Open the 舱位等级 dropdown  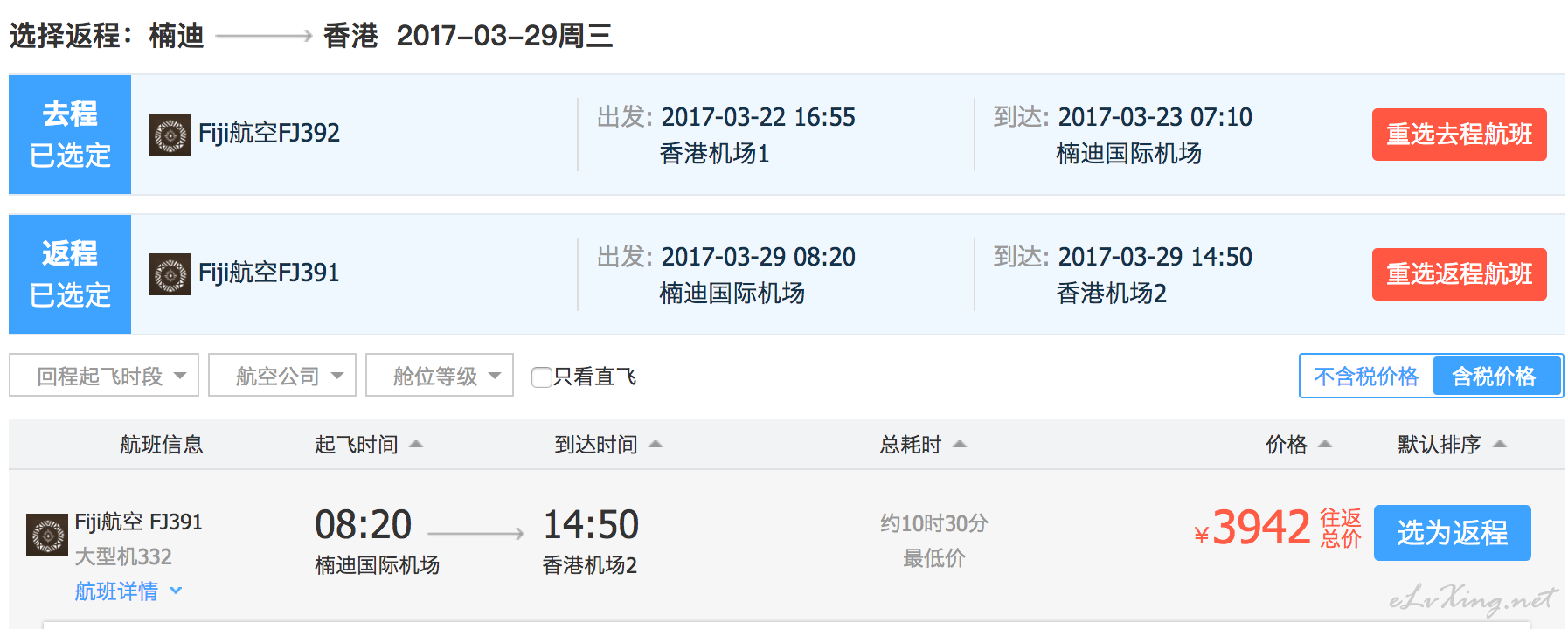click(440, 375)
